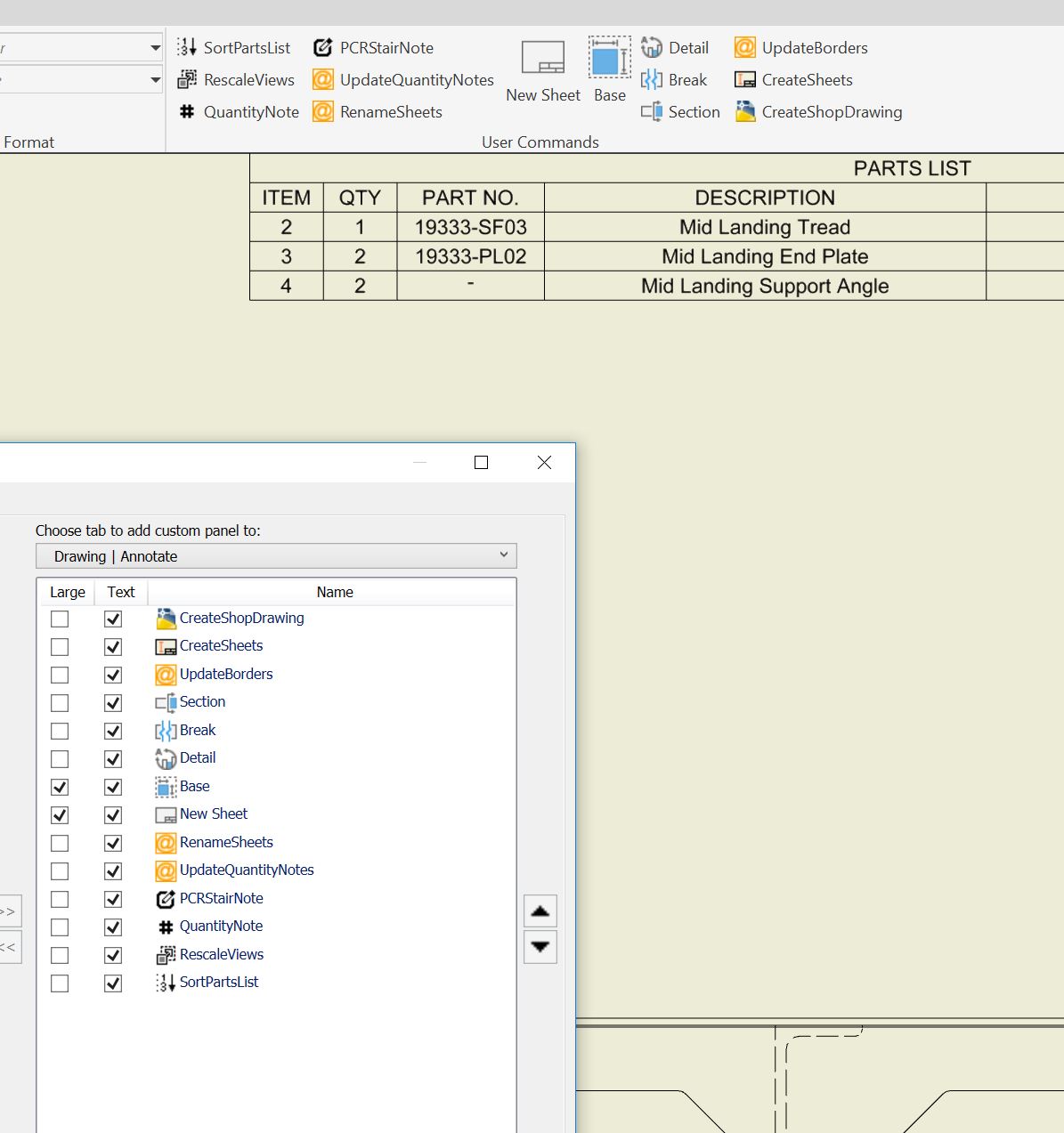Uncheck the Large checkbox for Base
Screen dimensions: 1064x1133
(60, 787)
